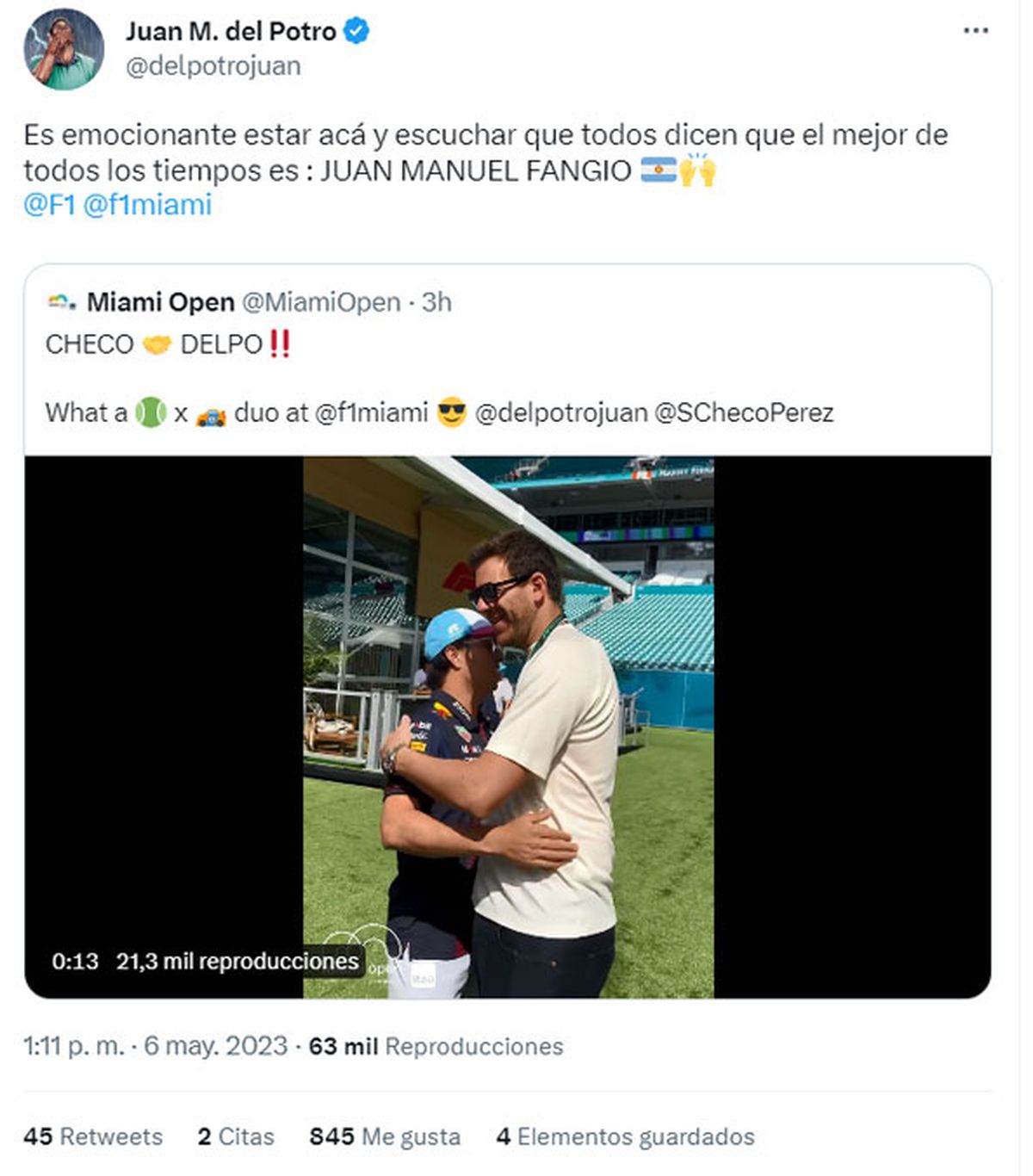This screenshot has width=1033, height=1176.
Task: Click the Miami Open small logo icon
Action: point(61,301)
